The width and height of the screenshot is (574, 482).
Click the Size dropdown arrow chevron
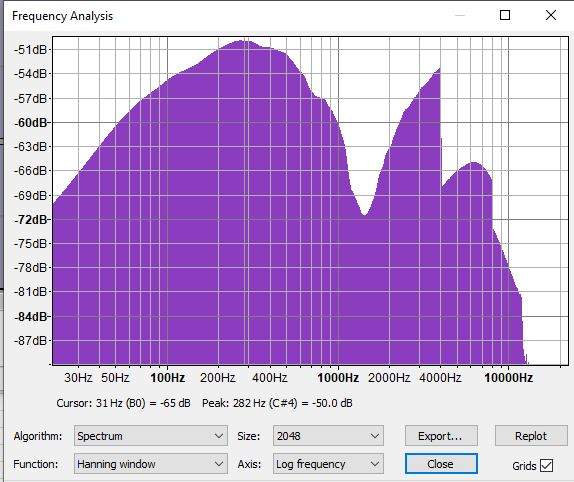click(x=374, y=436)
